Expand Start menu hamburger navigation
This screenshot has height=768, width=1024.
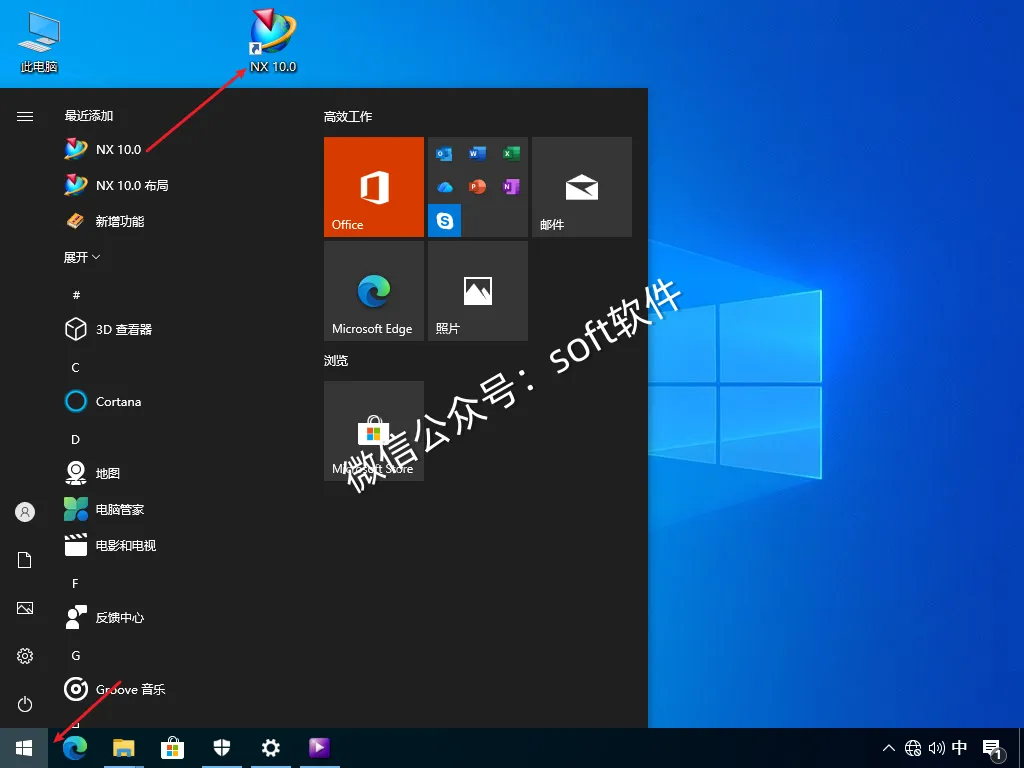(25, 116)
